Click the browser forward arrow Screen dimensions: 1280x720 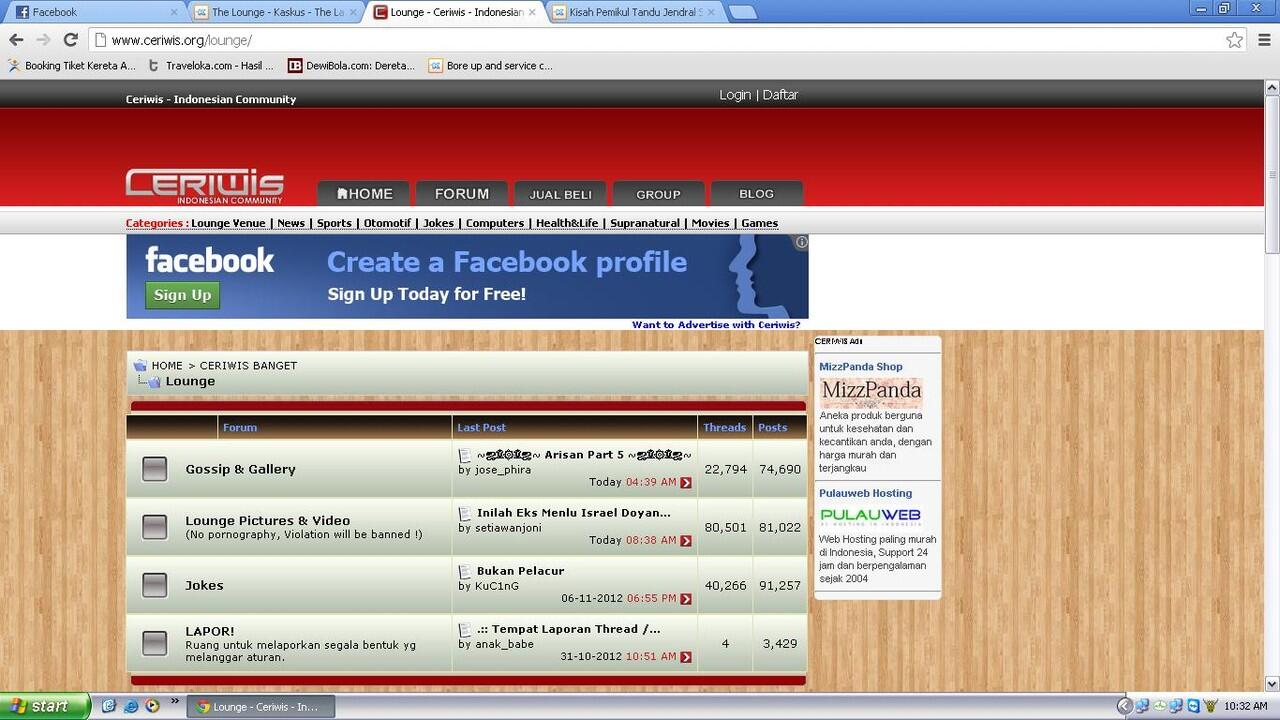(x=43, y=40)
